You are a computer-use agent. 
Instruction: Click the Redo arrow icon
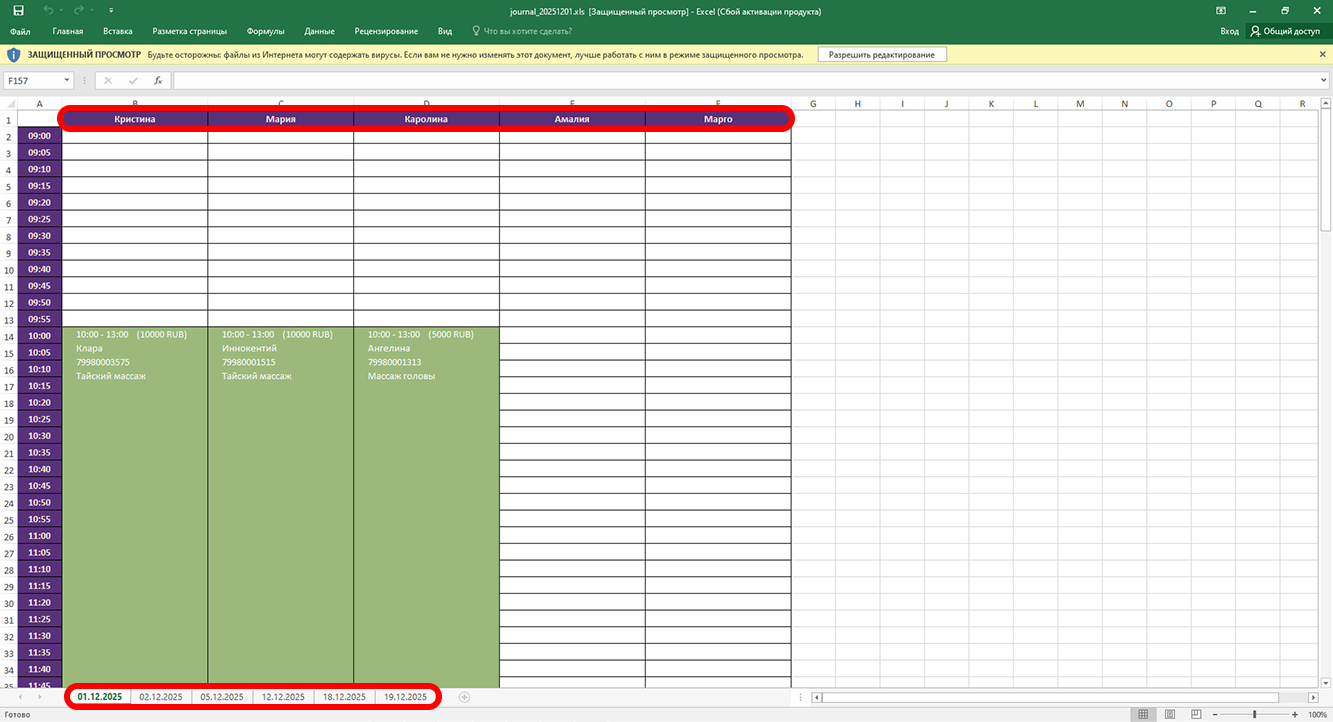[80, 10]
